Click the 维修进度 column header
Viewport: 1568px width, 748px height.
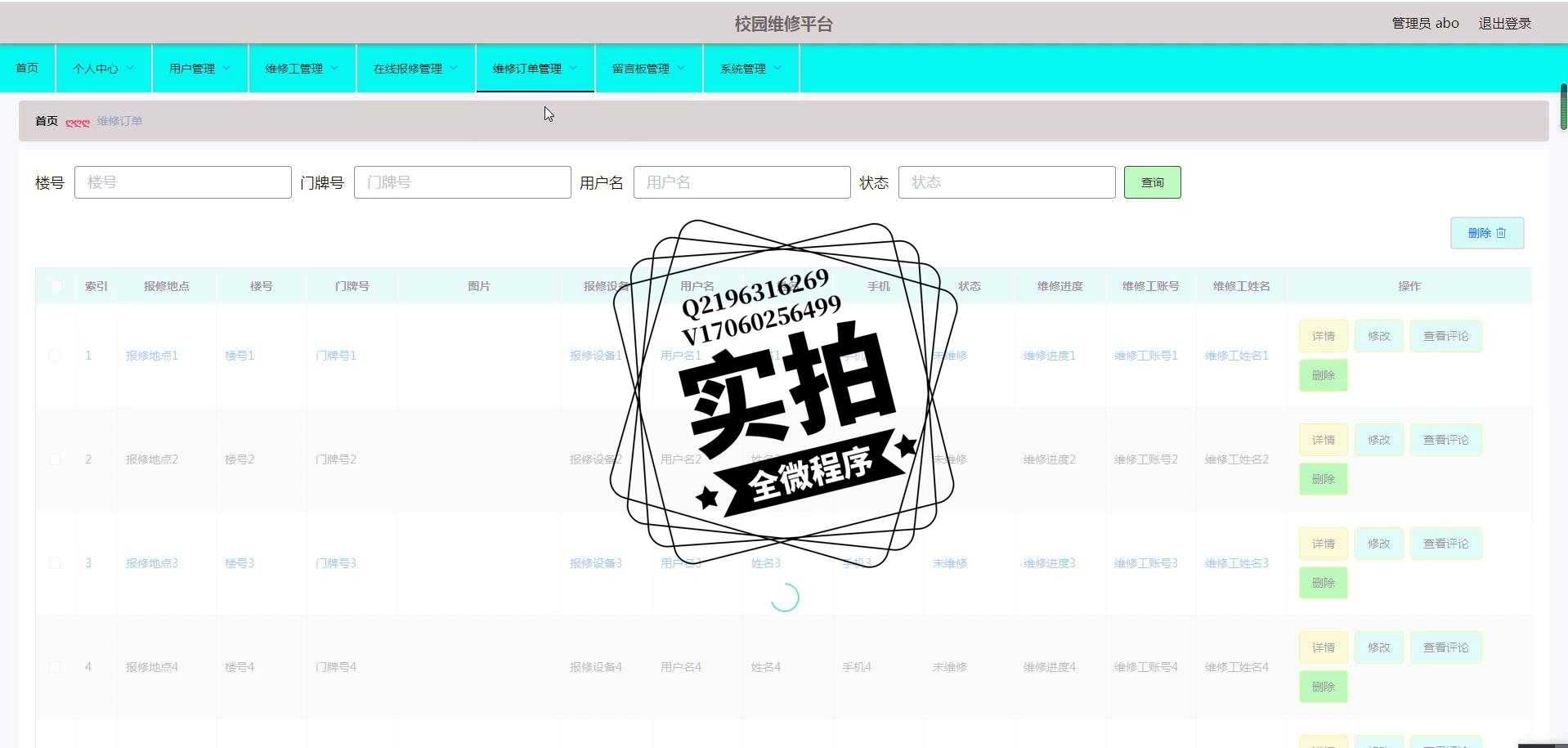(1060, 286)
